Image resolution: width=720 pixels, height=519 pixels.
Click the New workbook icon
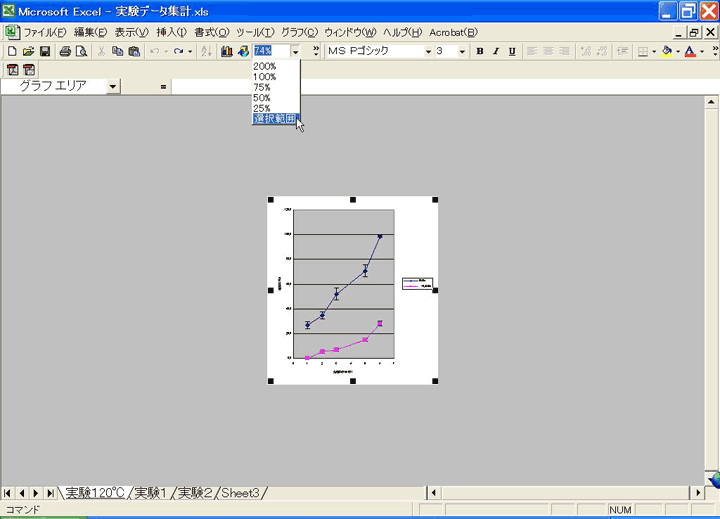pos(11,51)
